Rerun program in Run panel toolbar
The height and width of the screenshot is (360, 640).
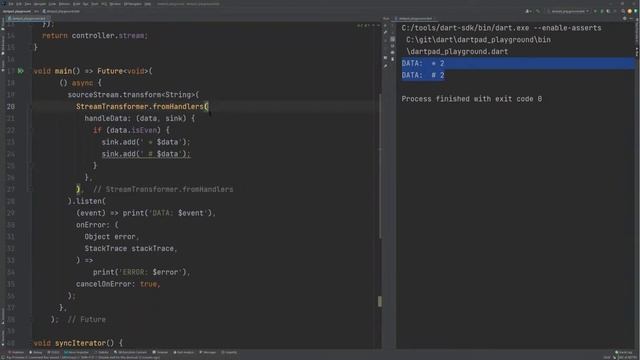pyautogui.click(x=385, y=25)
